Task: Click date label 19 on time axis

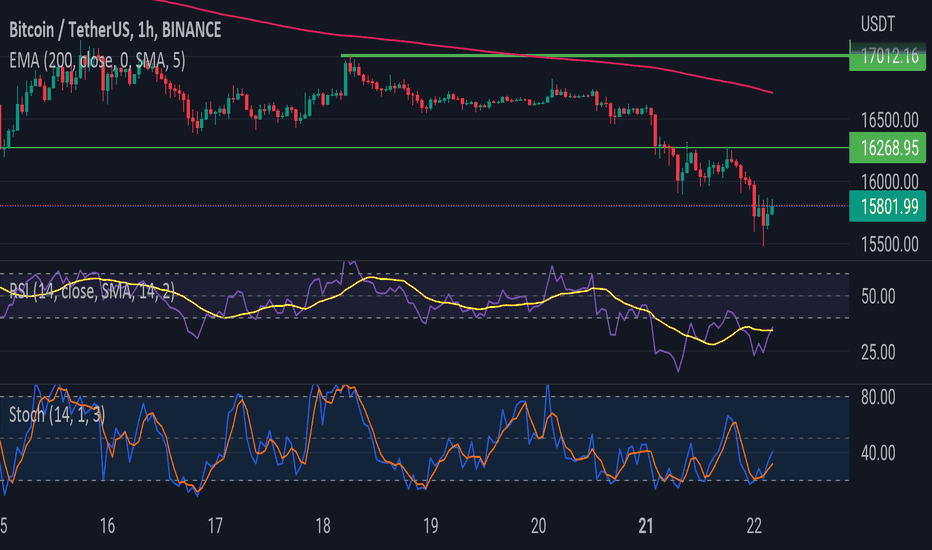Action: pyautogui.click(x=430, y=526)
